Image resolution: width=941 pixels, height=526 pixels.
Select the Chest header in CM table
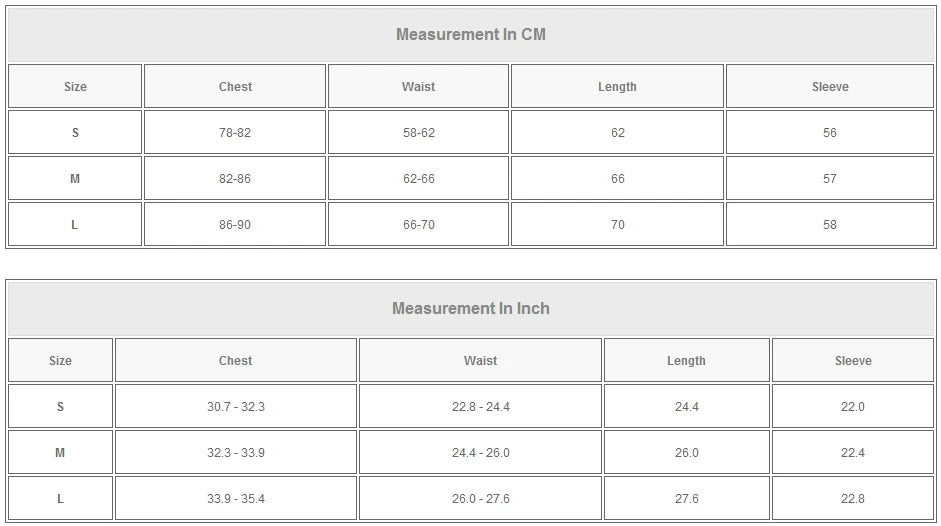235,87
